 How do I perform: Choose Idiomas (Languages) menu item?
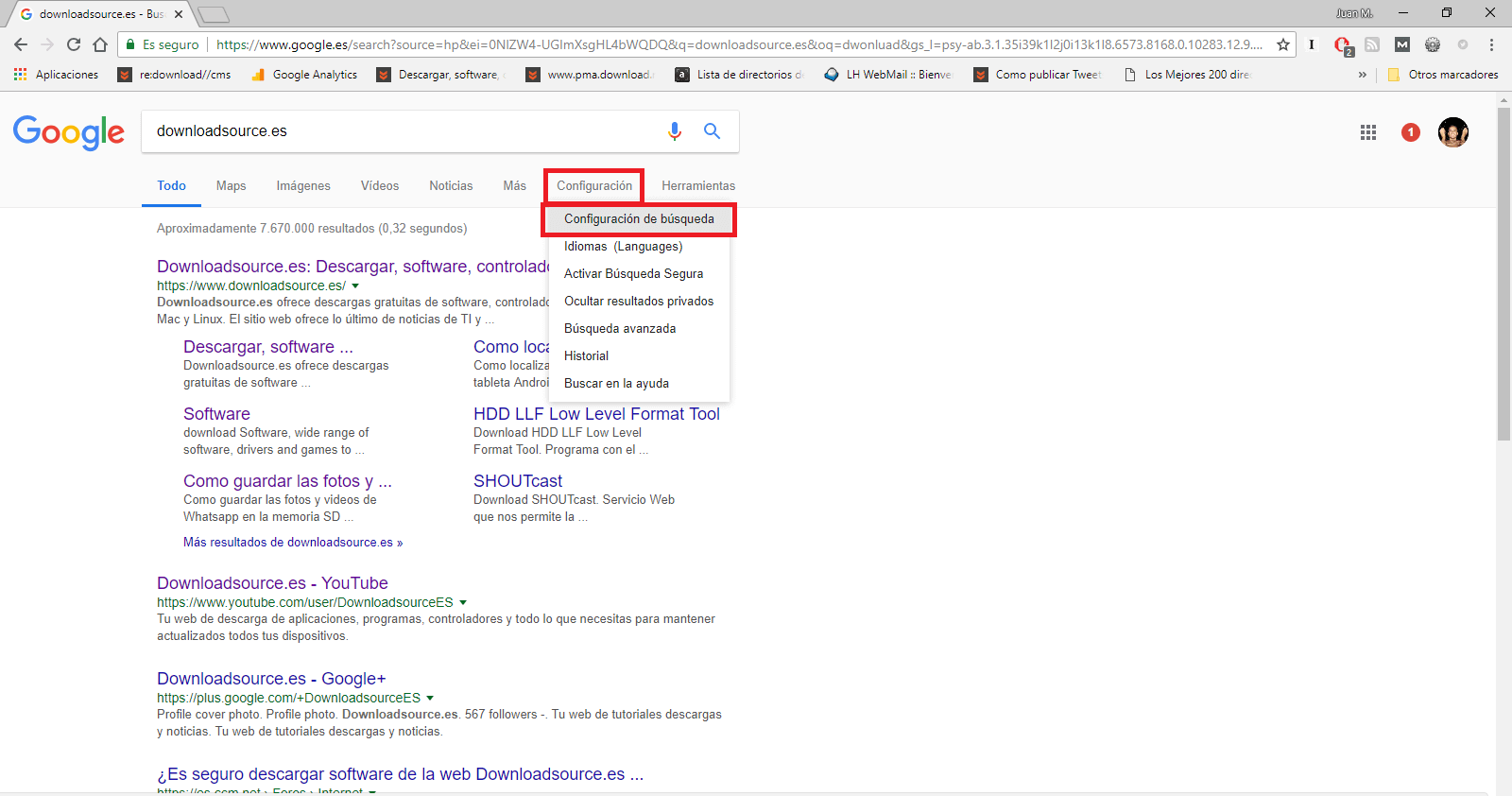click(639, 247)
